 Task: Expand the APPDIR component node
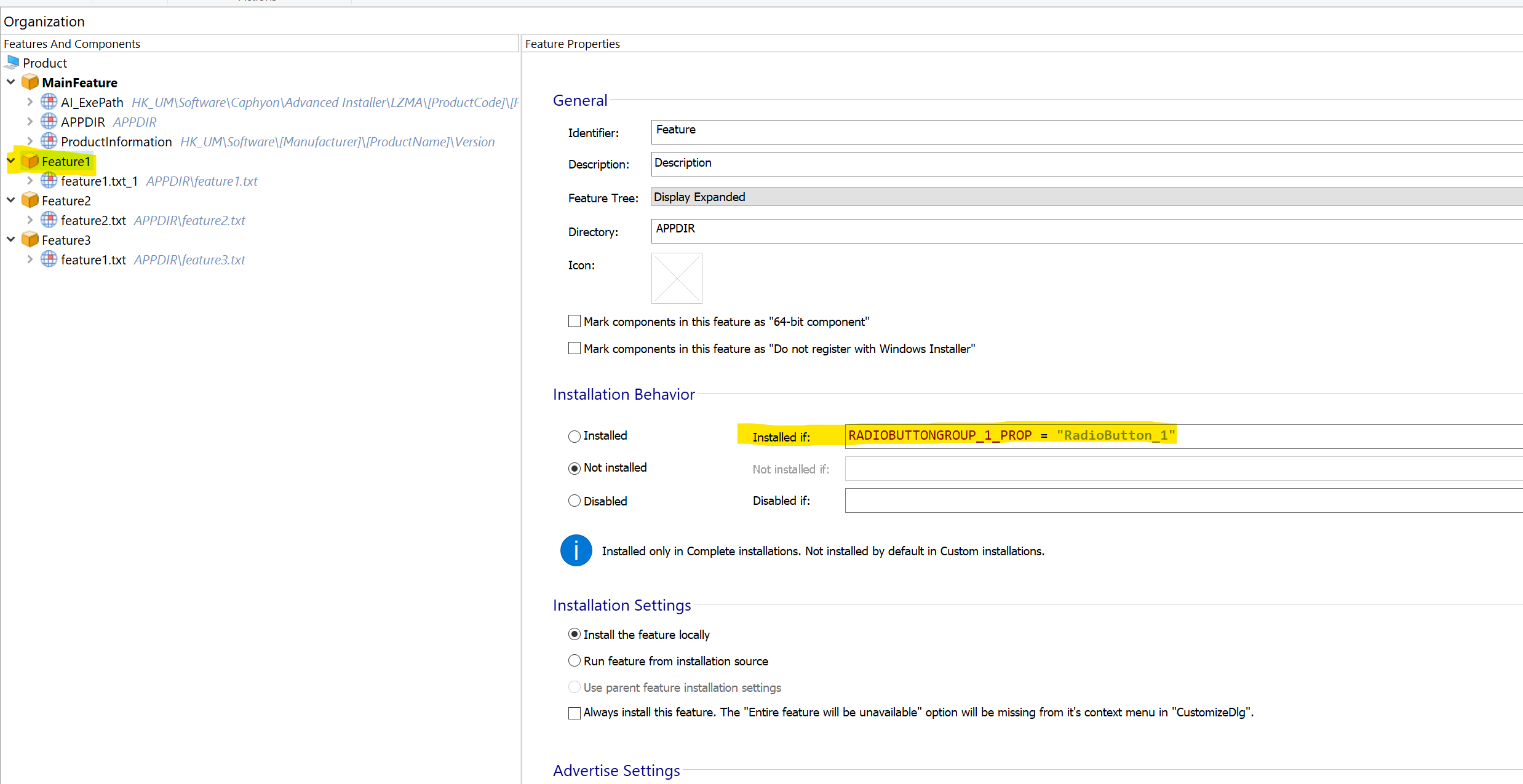[x=30, y=121]
